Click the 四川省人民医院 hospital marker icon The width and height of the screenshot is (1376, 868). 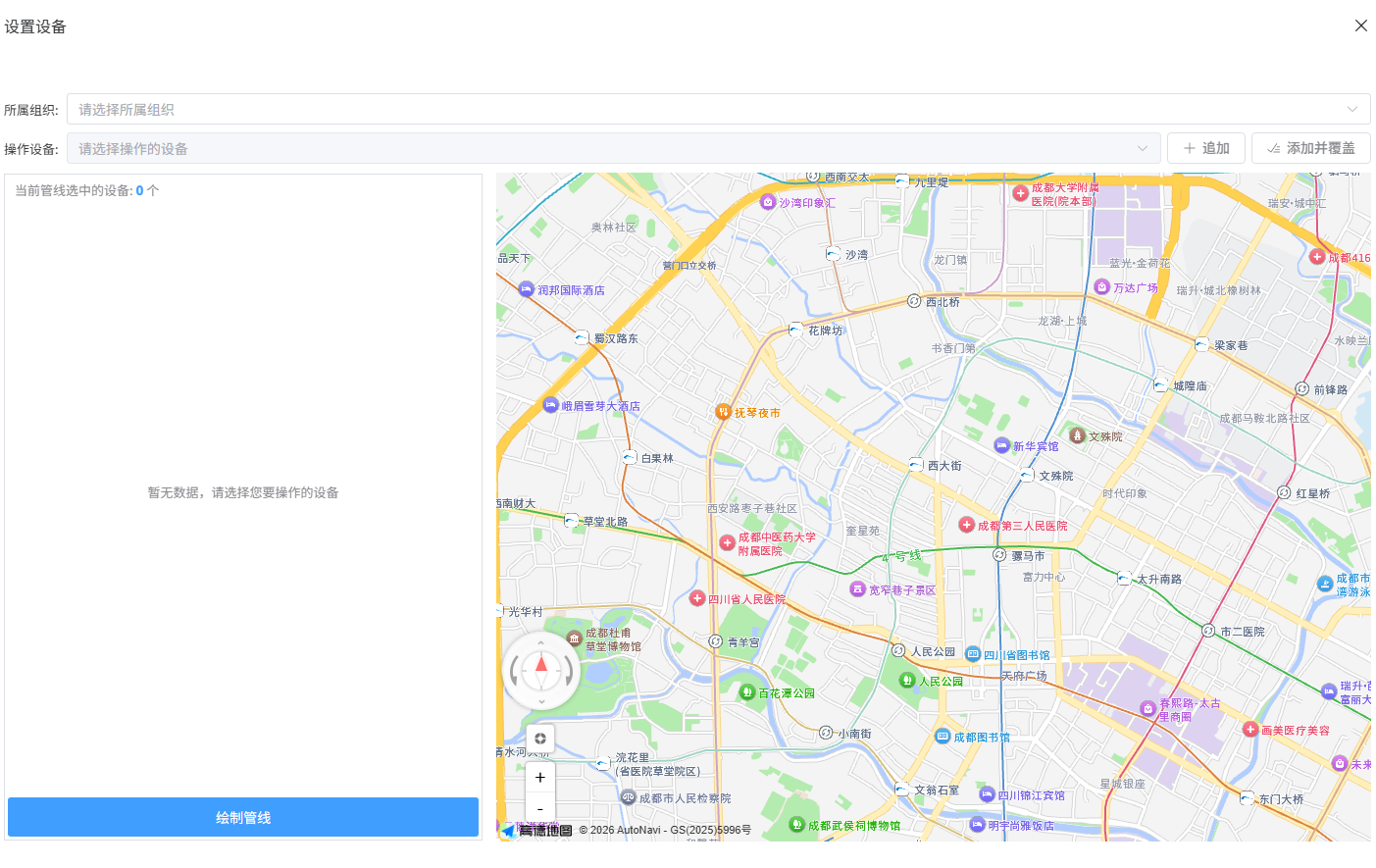tap(697, 598)
